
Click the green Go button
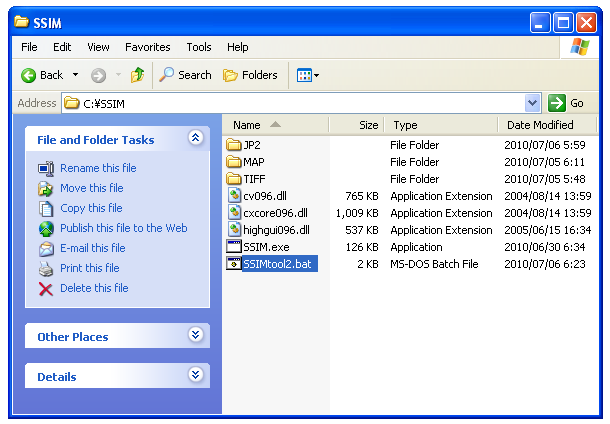565,103
